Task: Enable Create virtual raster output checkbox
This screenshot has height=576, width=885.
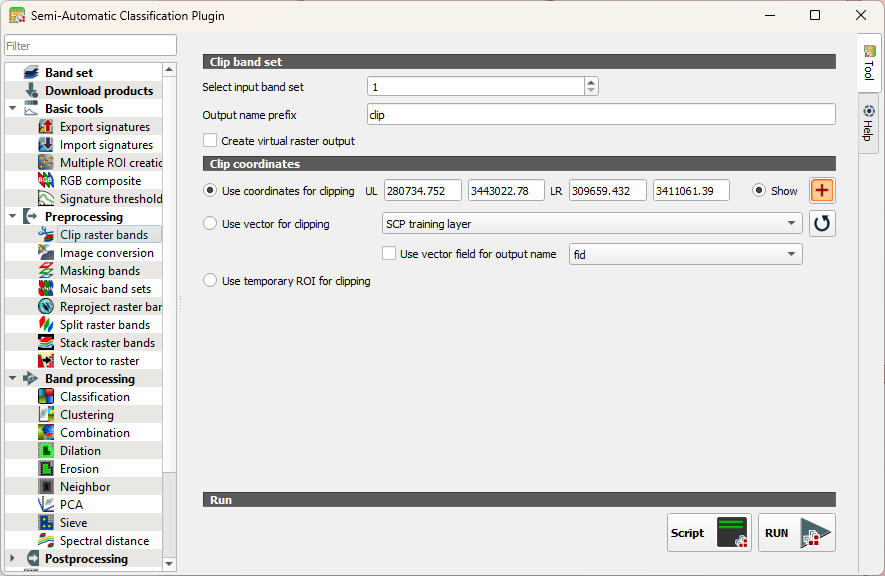Action: [210, 141]
